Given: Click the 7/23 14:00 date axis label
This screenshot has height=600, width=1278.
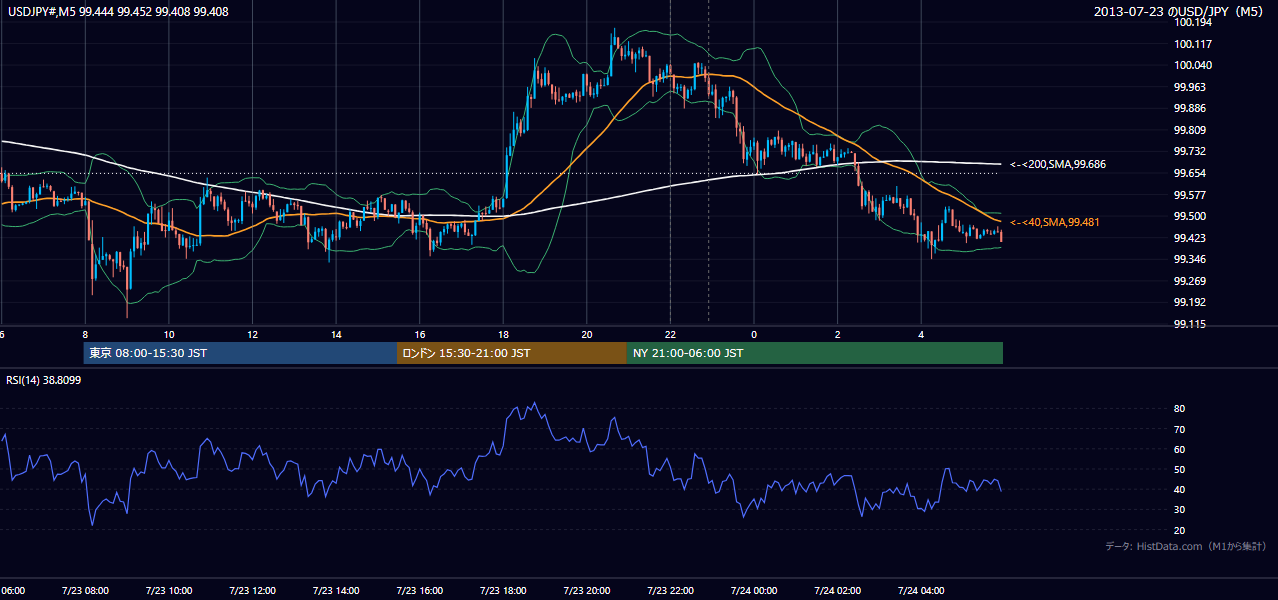Looking at the screenshot, I should [x=336, y=591].
